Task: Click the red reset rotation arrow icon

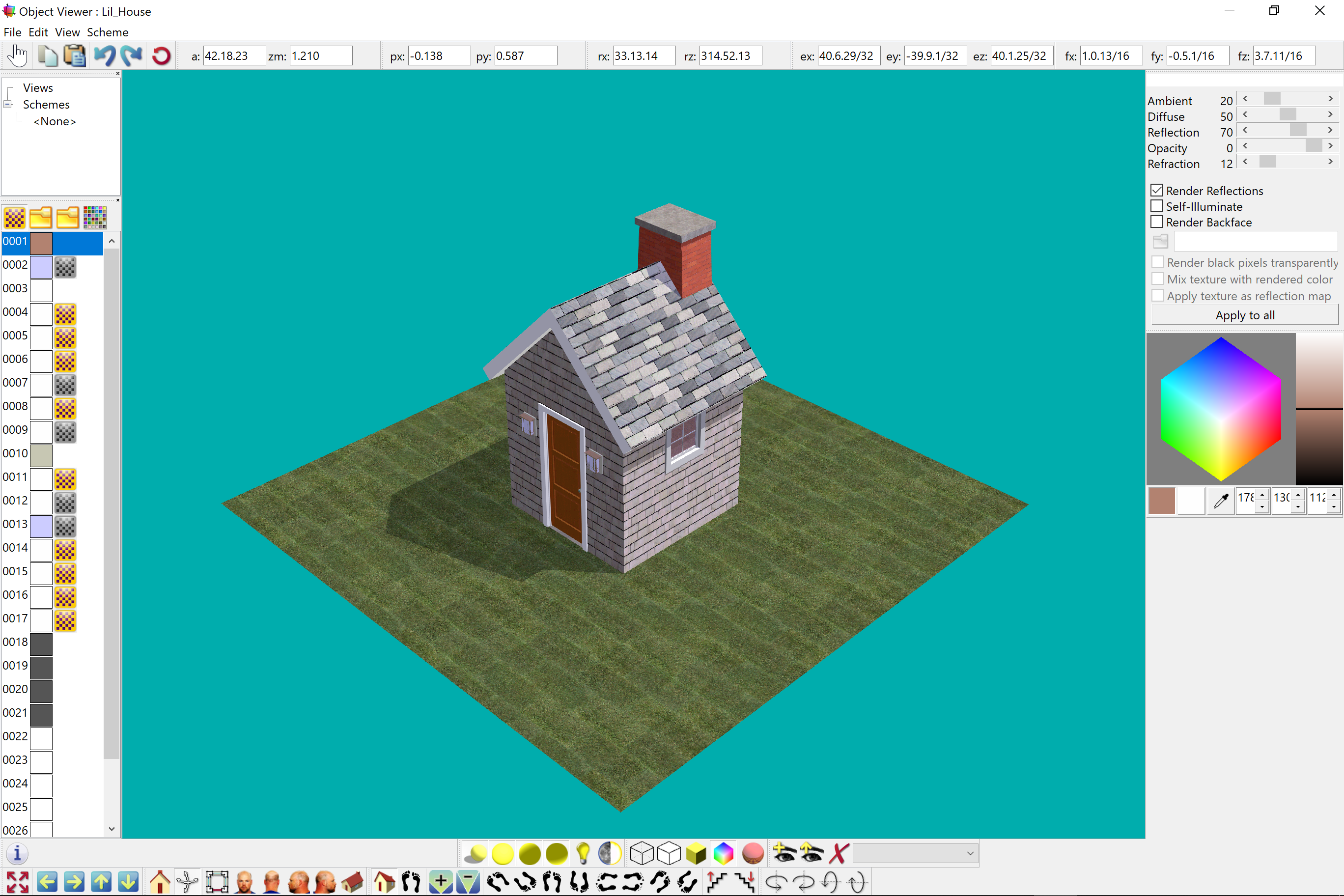Action: (x=161, y=56)
